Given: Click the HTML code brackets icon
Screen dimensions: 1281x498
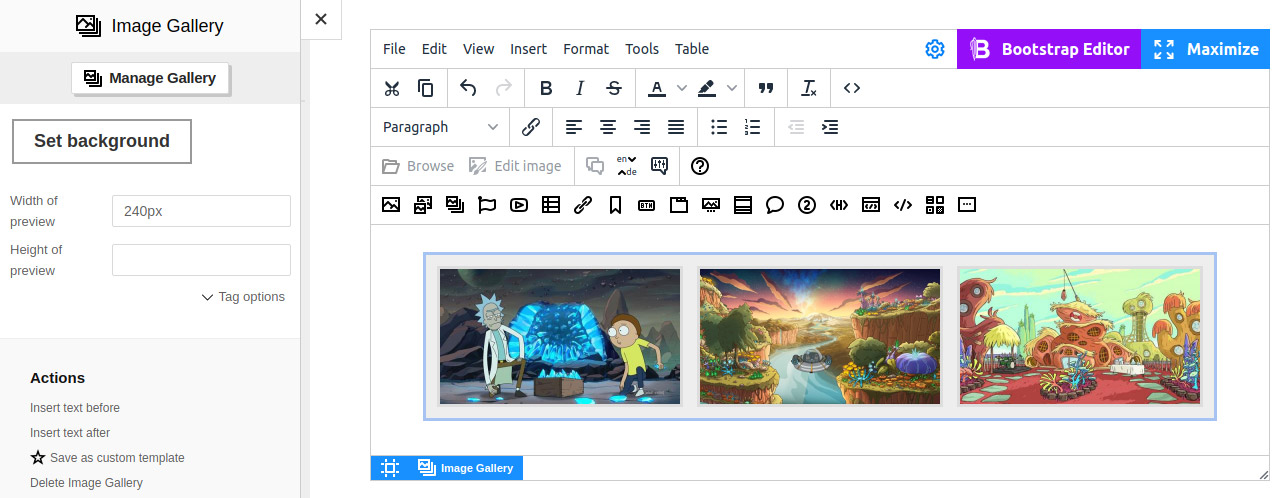Looking at the screenshot, I should pos(903,205).
